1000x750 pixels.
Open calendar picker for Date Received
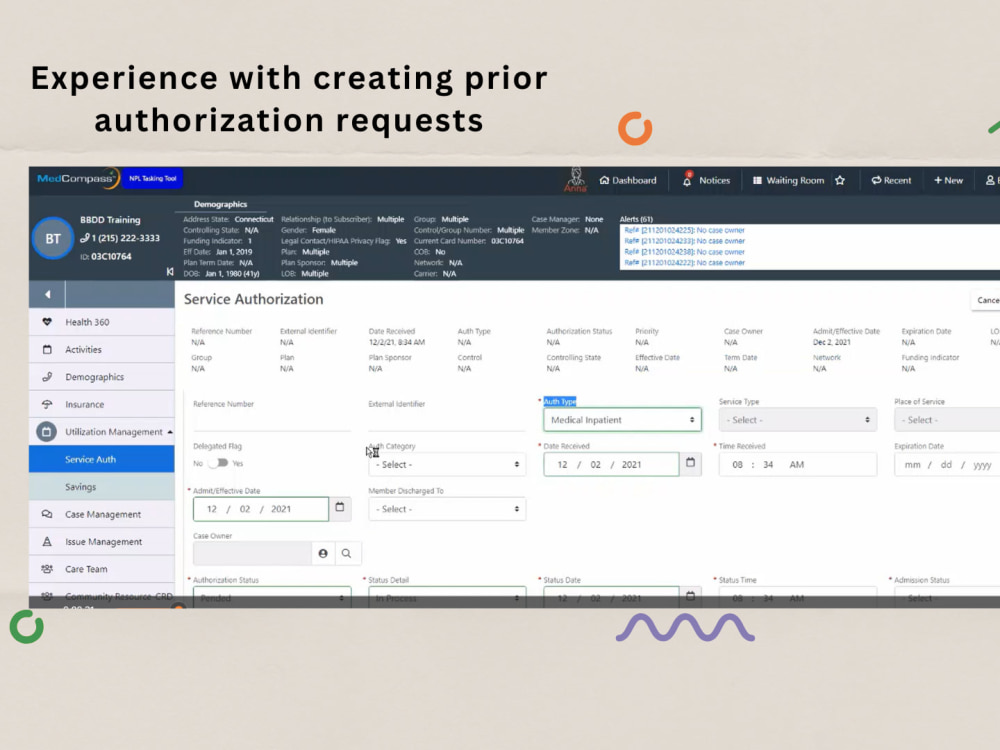691,463
